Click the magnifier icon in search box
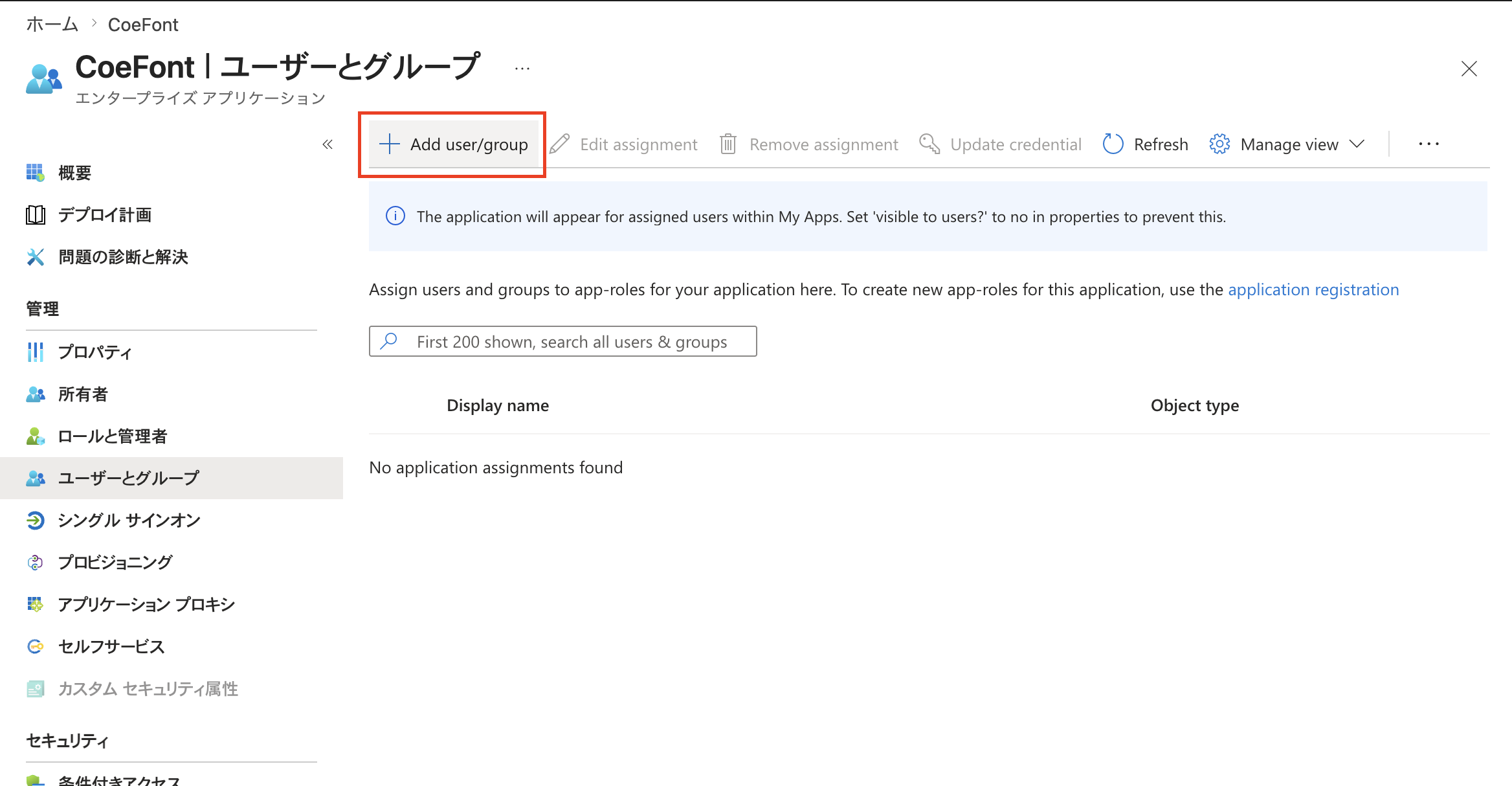Image resolution: width=1512 pixels, height=786 pixels. click(x=388, y=341)
